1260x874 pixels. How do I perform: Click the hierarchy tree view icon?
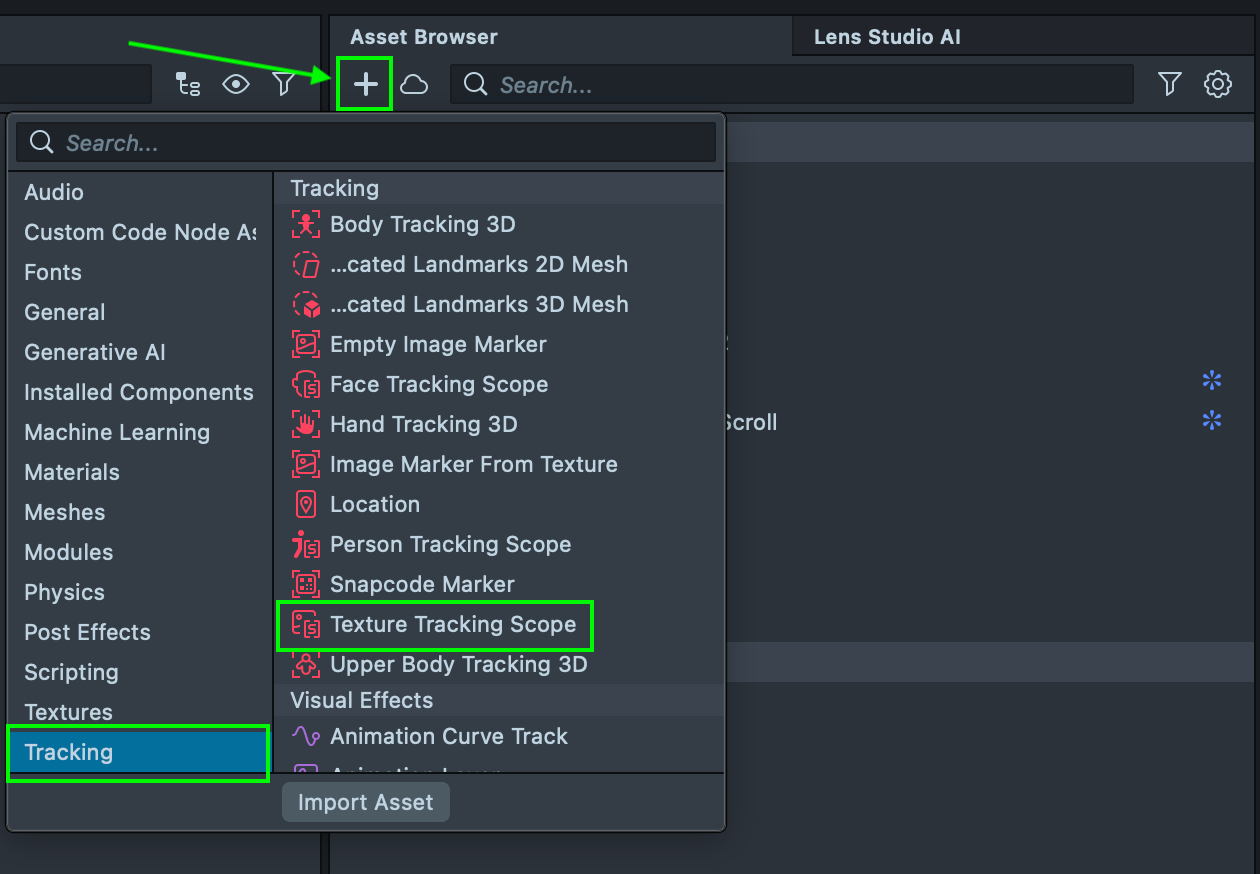tap(188, 84)
